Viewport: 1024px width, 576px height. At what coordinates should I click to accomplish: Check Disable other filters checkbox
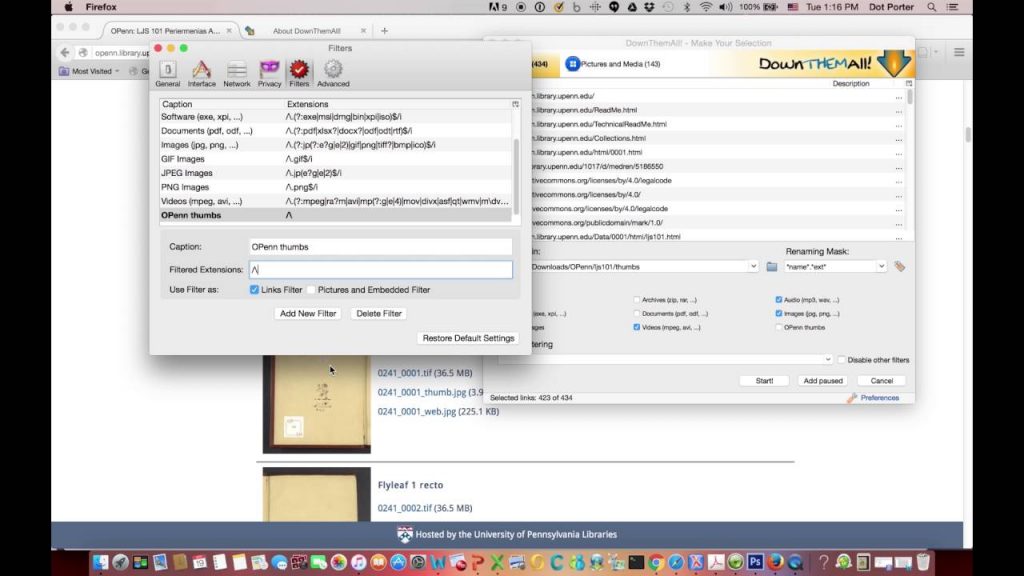[x=841, y=360]
